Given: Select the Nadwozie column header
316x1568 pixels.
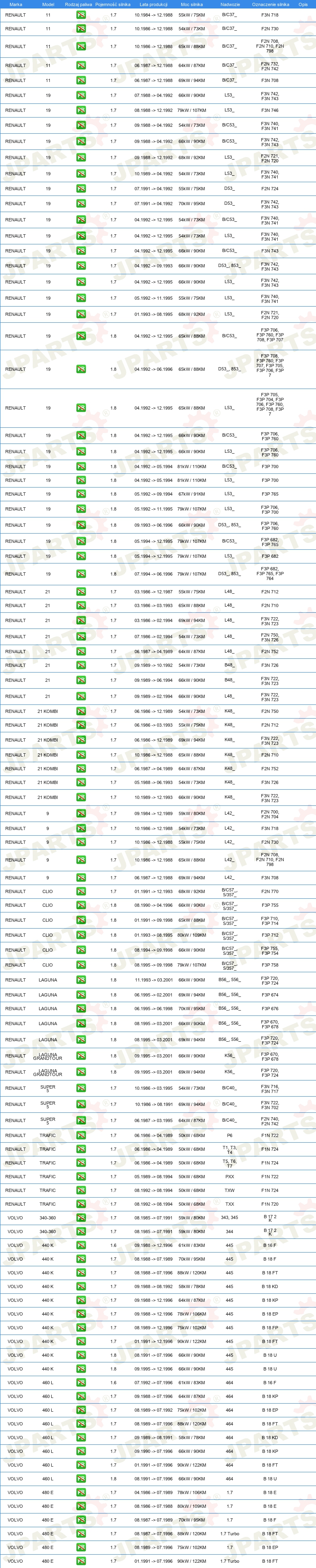Looking at the screenshot, I should [230, 4].
